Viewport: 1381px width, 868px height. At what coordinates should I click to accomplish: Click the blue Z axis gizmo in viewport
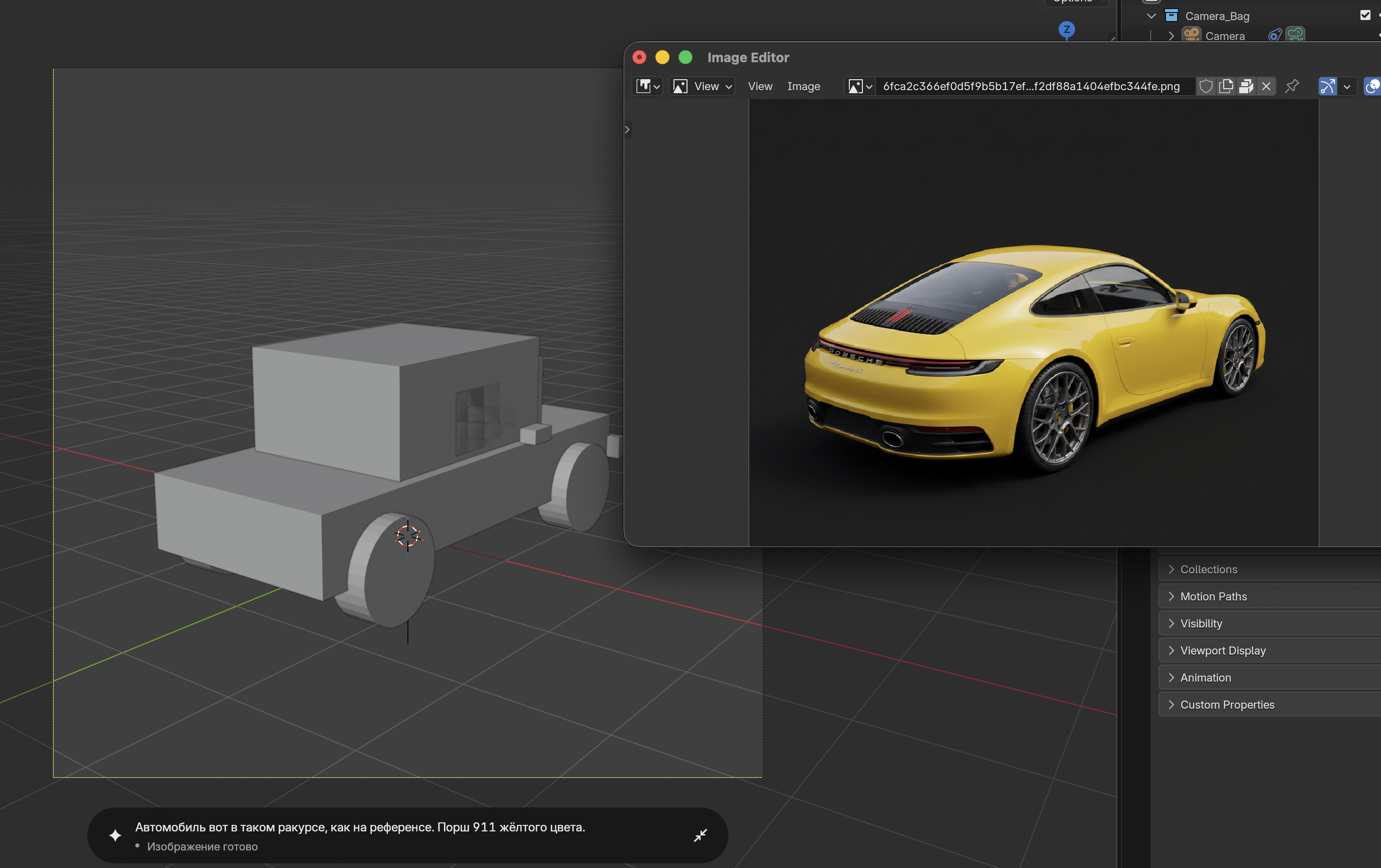1066,29
